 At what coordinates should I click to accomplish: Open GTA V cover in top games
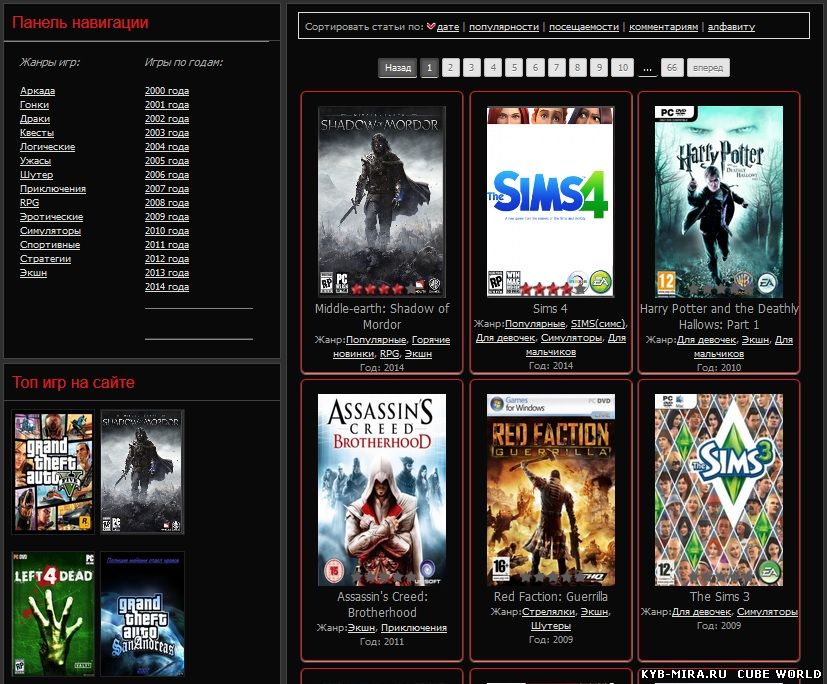53,472
